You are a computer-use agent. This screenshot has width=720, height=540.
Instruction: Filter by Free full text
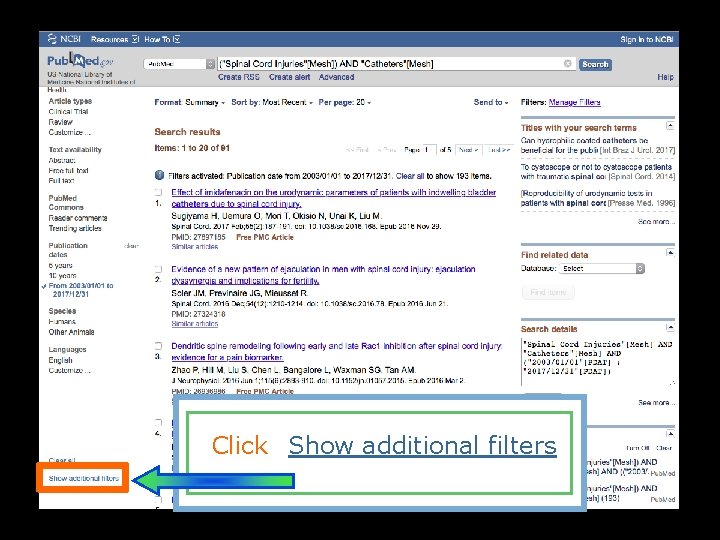point(68,170)
